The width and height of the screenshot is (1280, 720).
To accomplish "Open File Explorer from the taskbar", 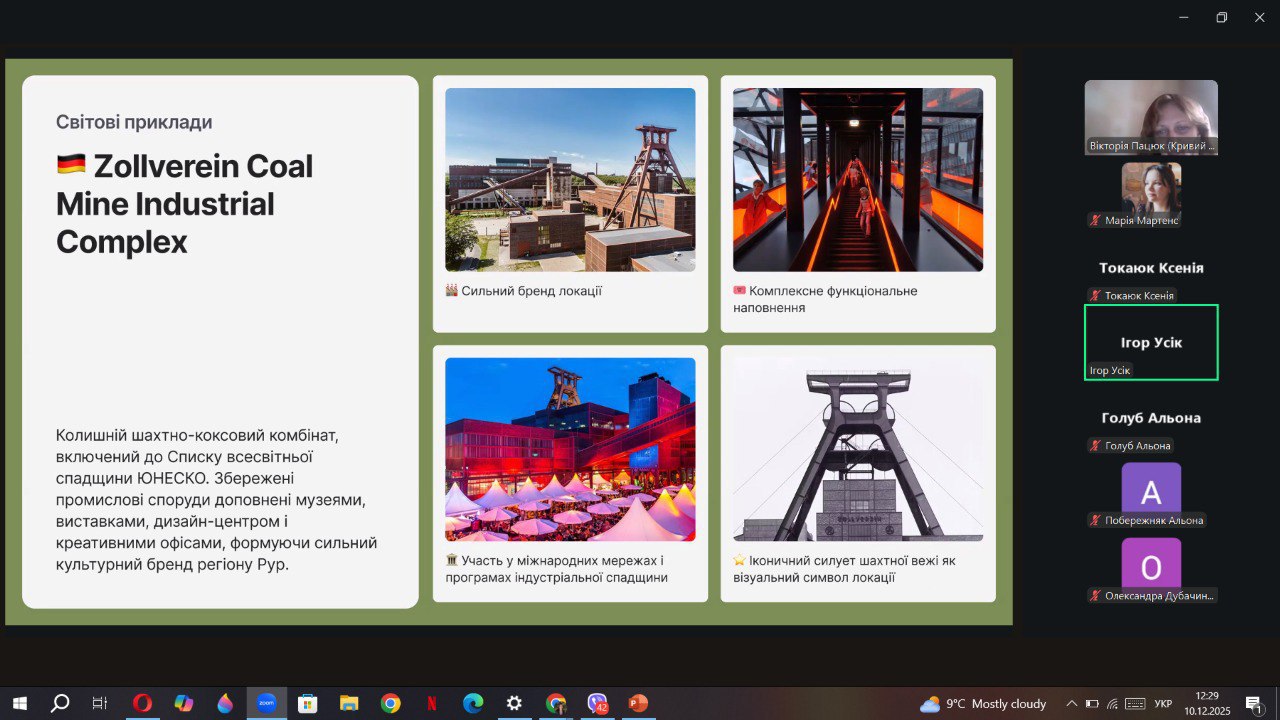I will (349, 703).
